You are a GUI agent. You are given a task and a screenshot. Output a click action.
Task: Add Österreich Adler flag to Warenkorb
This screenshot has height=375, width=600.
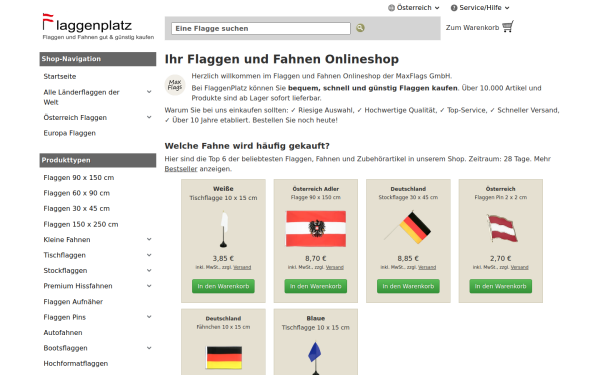coord(316,286)
